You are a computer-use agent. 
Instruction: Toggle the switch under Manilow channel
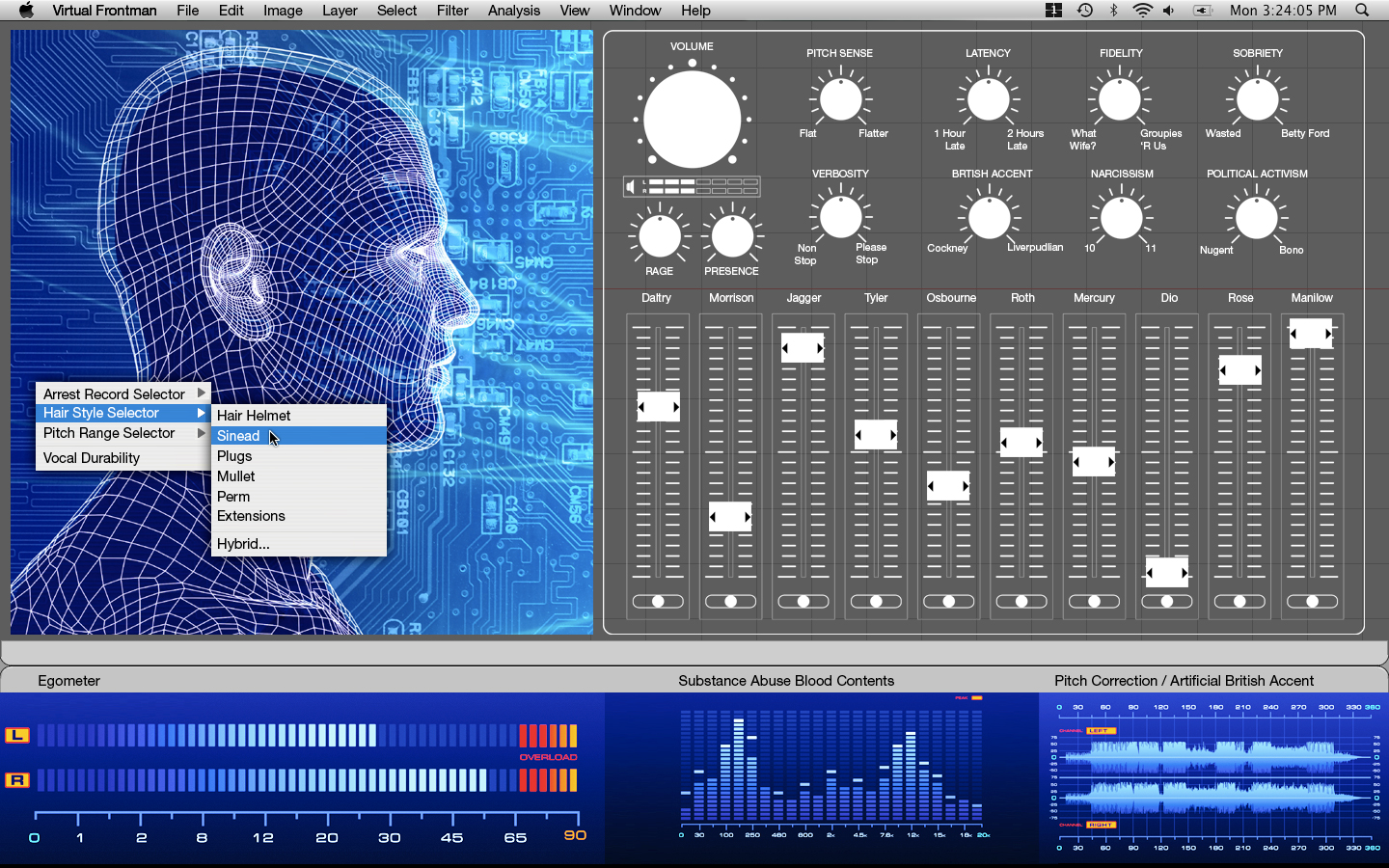point(1313,601)
